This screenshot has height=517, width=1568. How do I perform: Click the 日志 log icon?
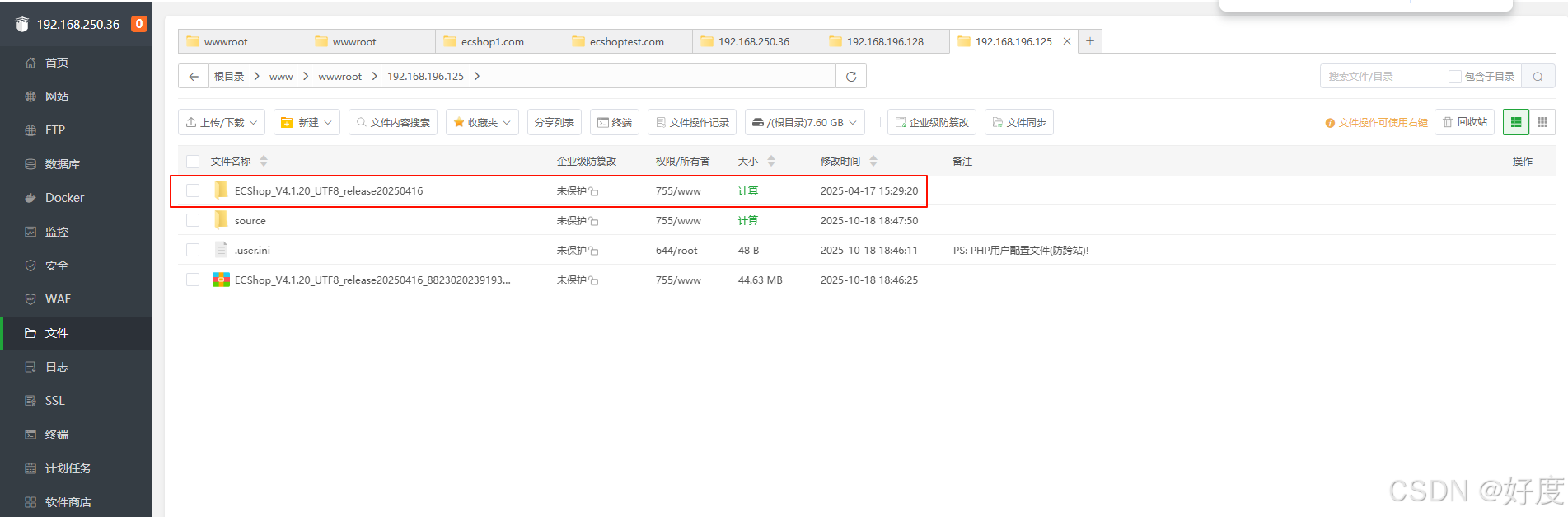click(x=30, y=367)
